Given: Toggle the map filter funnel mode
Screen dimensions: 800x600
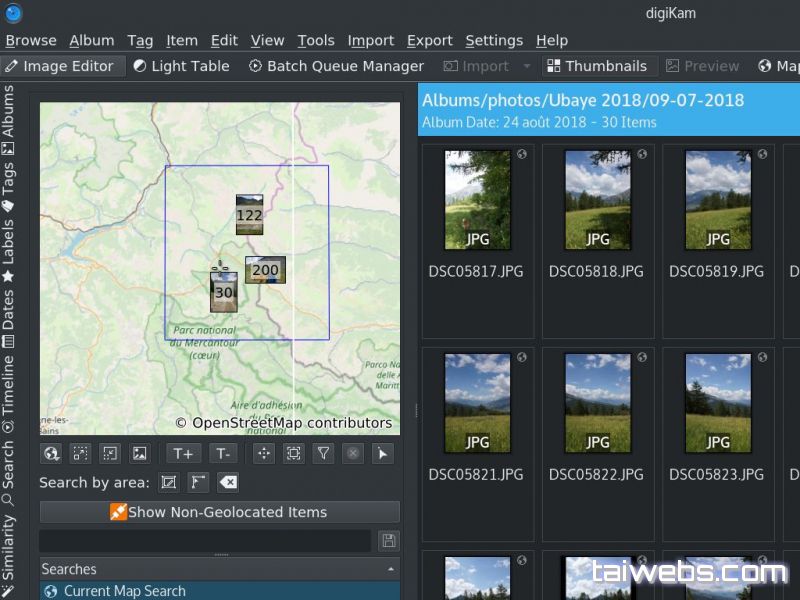Looking at the screenshot, I should coord(323,453).
